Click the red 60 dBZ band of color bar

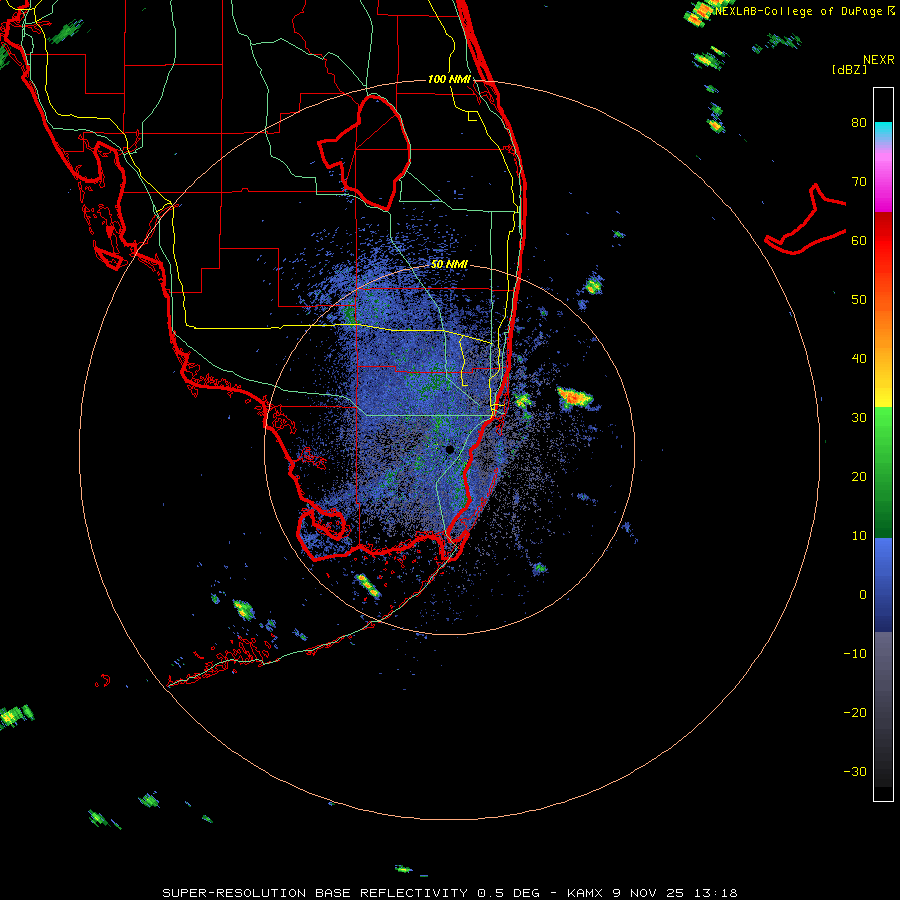(x=883, y=241)
